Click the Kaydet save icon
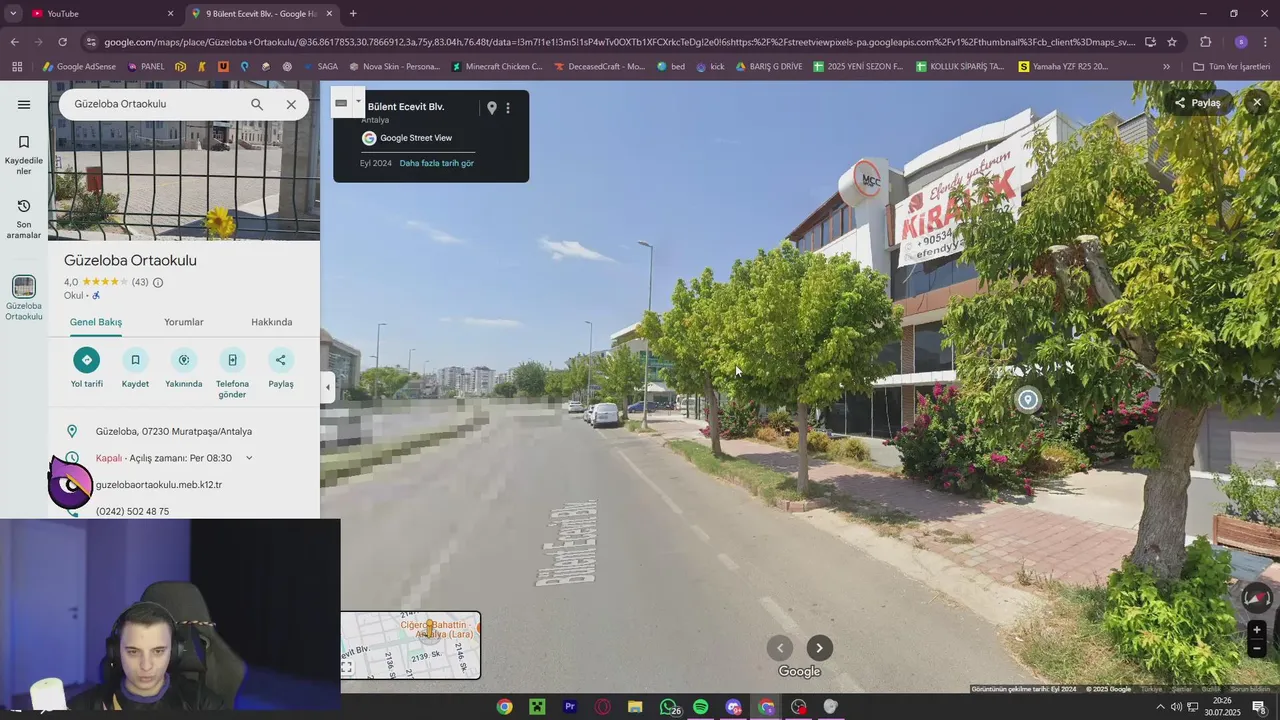Viewport: 1280px width, 720px height. point(135,360)
